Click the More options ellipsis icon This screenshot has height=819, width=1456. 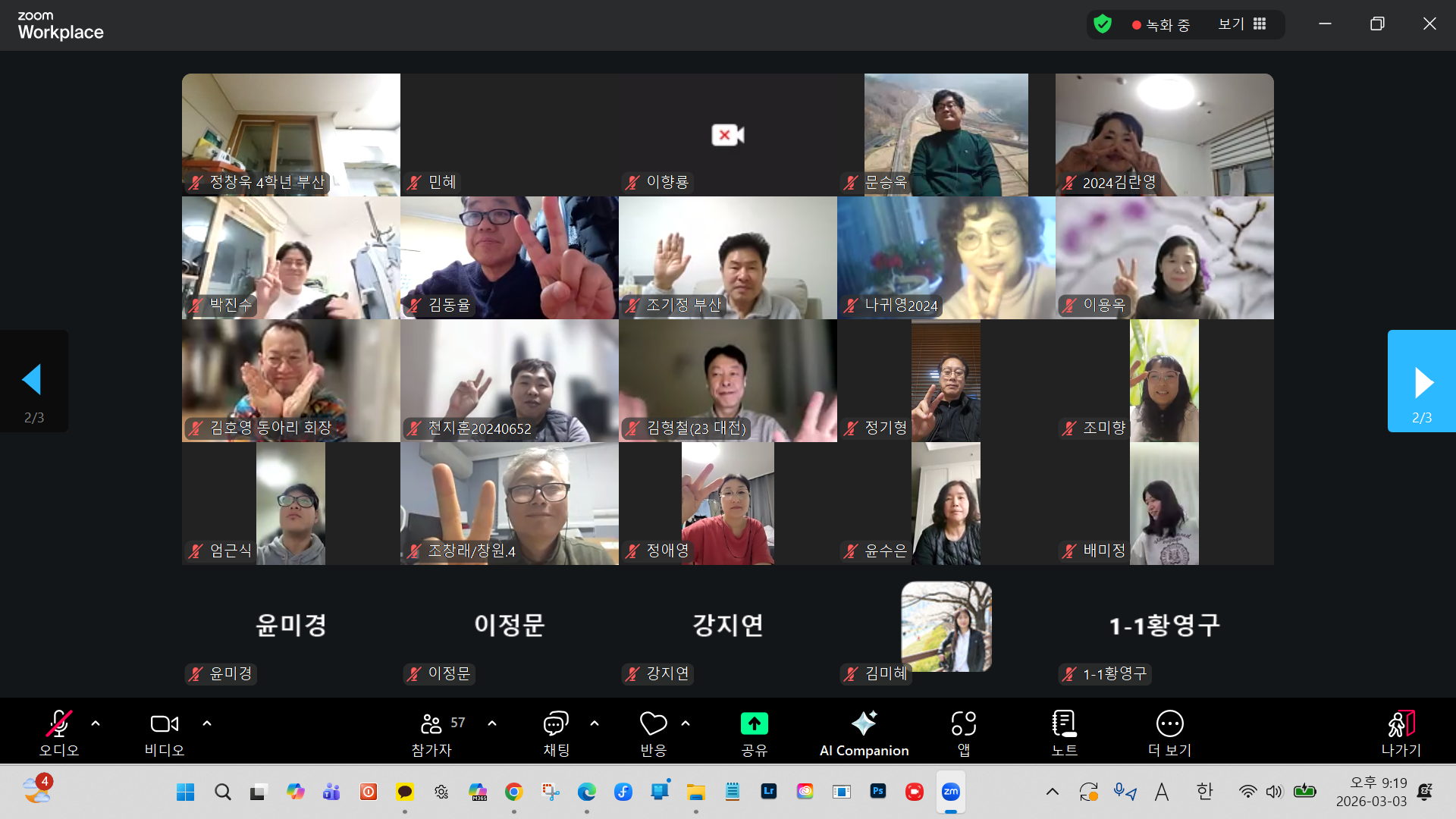coord(1169,723)
